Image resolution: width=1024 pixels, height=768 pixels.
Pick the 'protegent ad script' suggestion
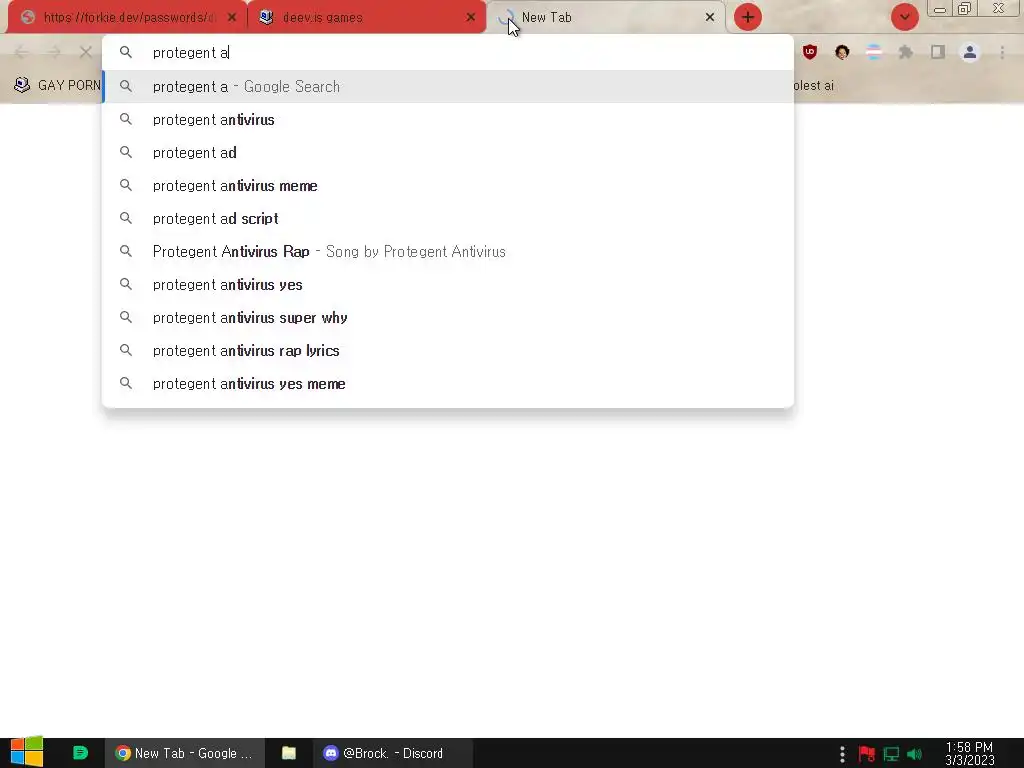448,218
